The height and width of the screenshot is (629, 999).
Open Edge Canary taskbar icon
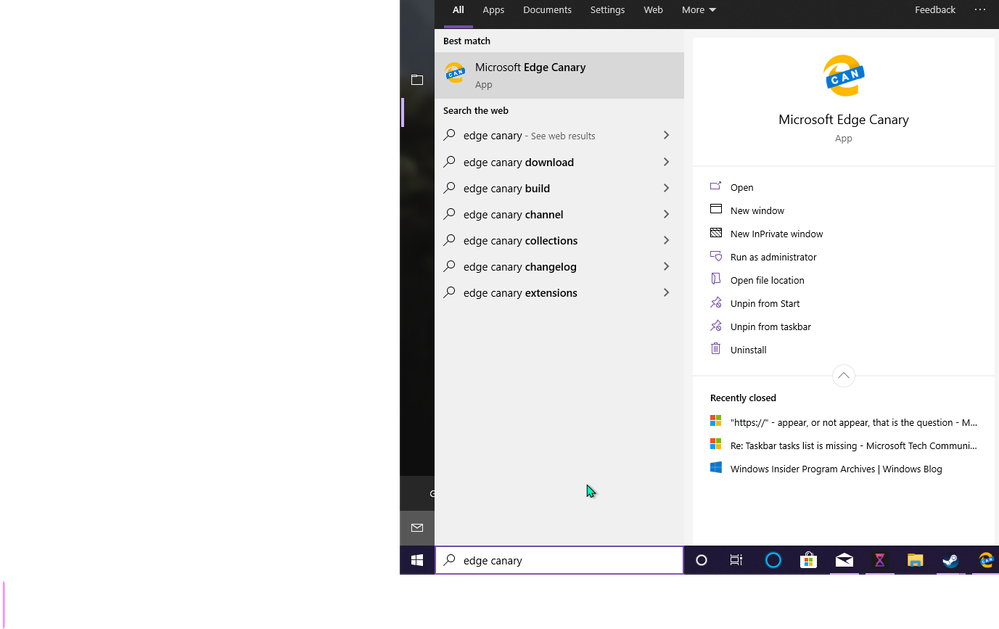pos(986,560)
